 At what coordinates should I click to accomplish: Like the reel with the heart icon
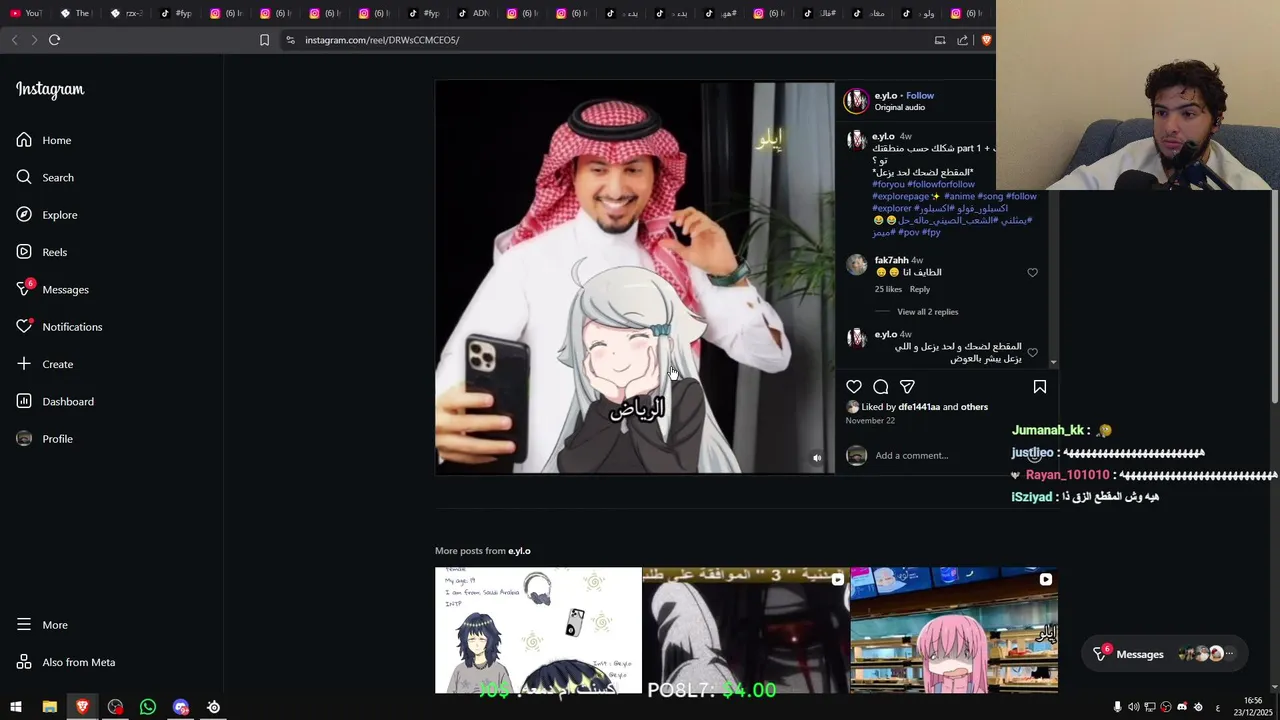coord(854,387)
